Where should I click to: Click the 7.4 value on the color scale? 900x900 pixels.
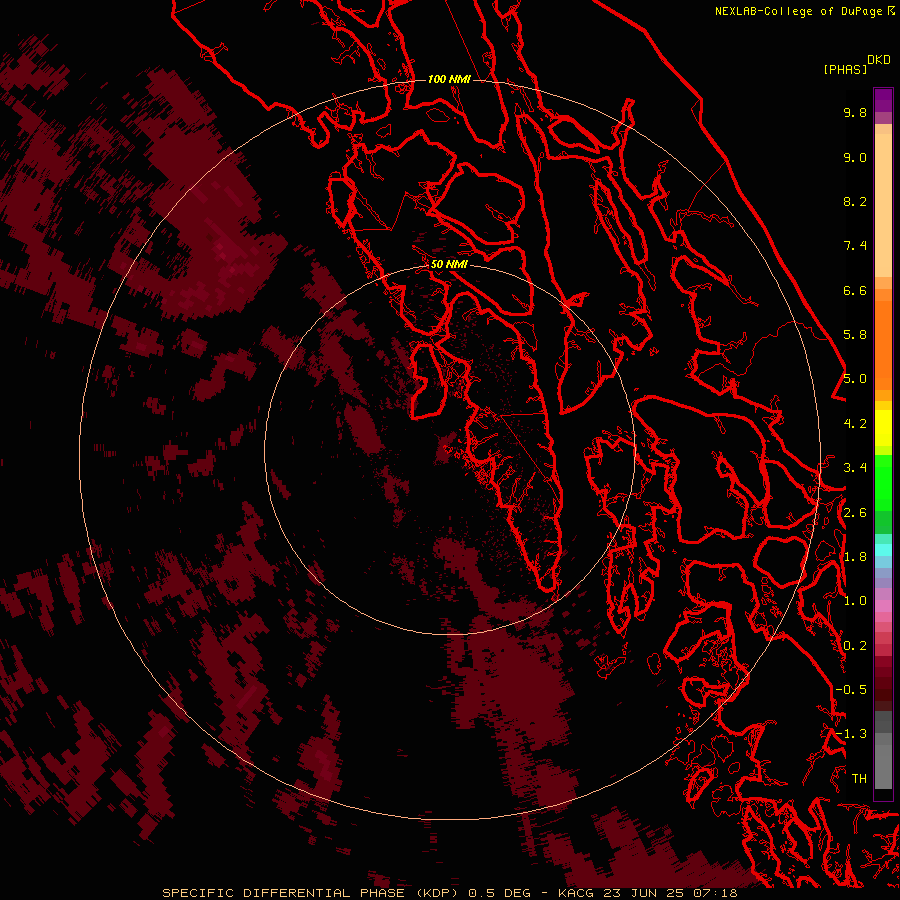click(x=855, y=246)
